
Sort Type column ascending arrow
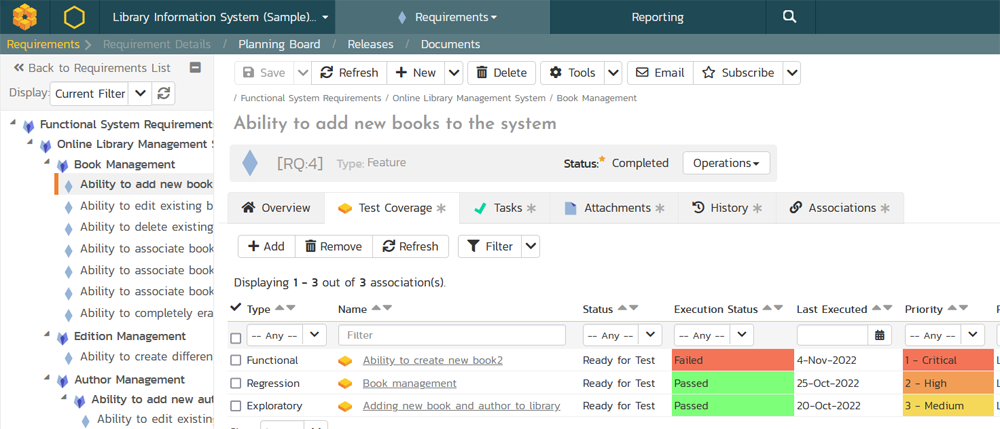279,309
